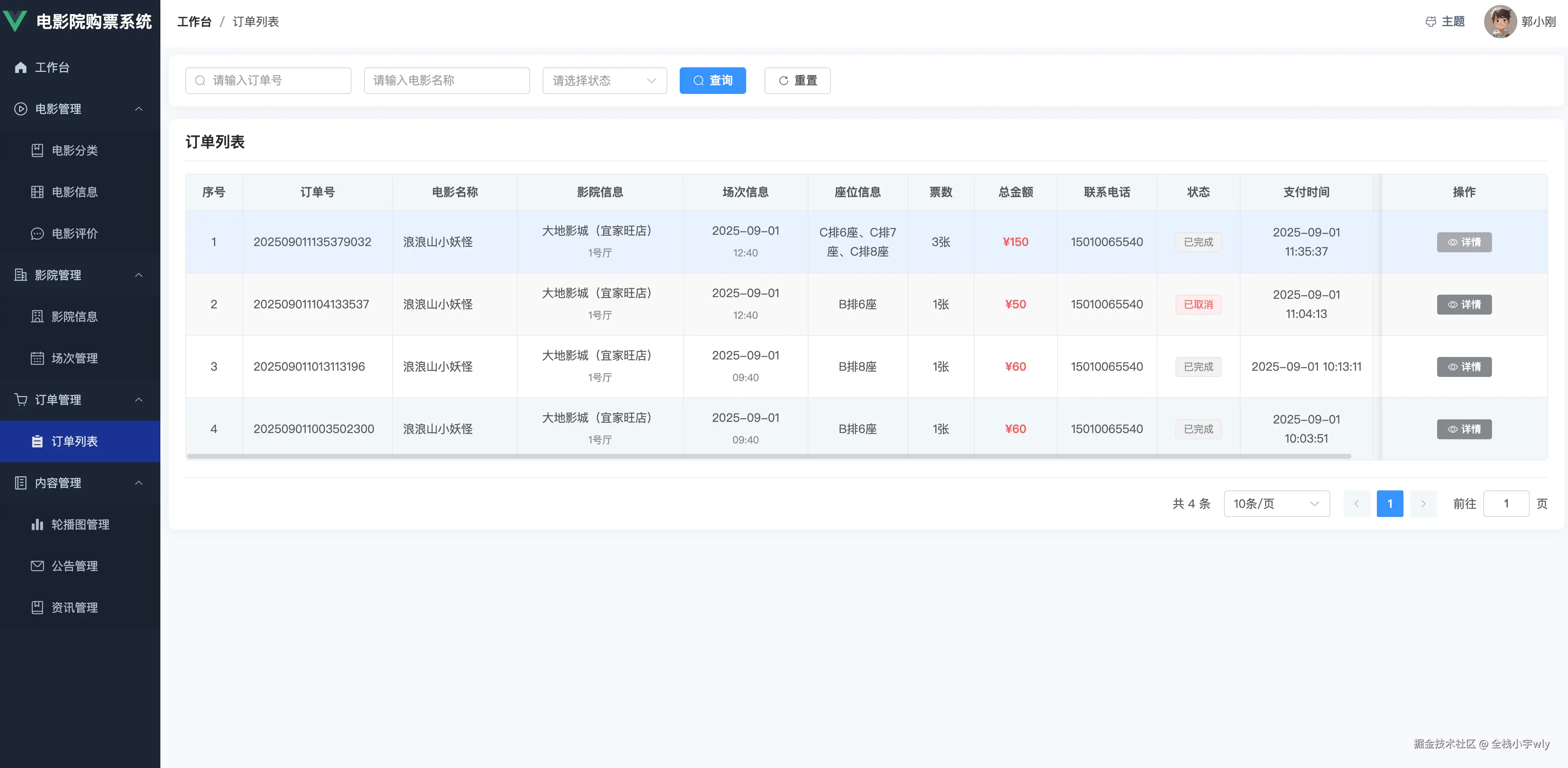Open the 工作台 home icon in sidebar

pos(52,67)
